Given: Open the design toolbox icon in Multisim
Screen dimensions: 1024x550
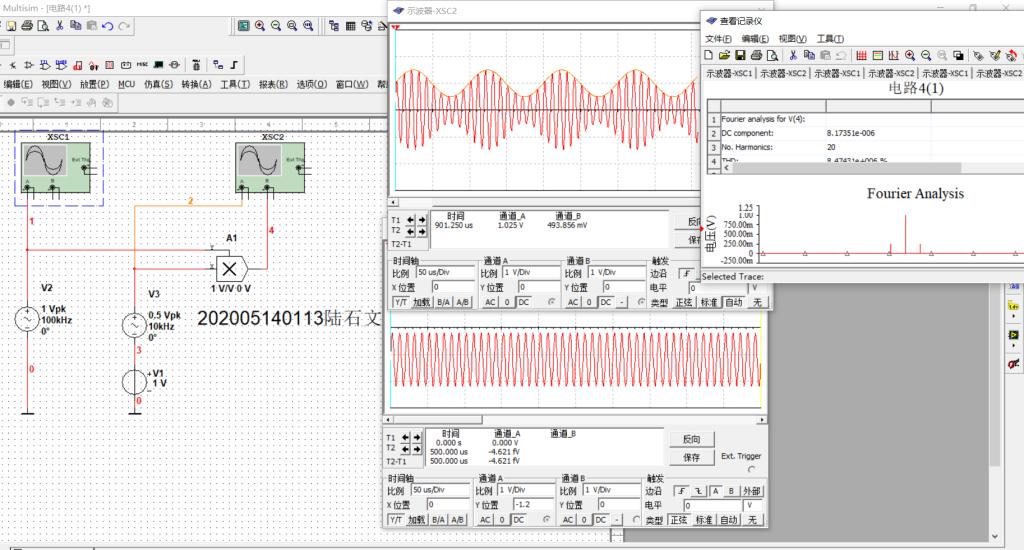Looking at the screenshot, I should 334,25.
